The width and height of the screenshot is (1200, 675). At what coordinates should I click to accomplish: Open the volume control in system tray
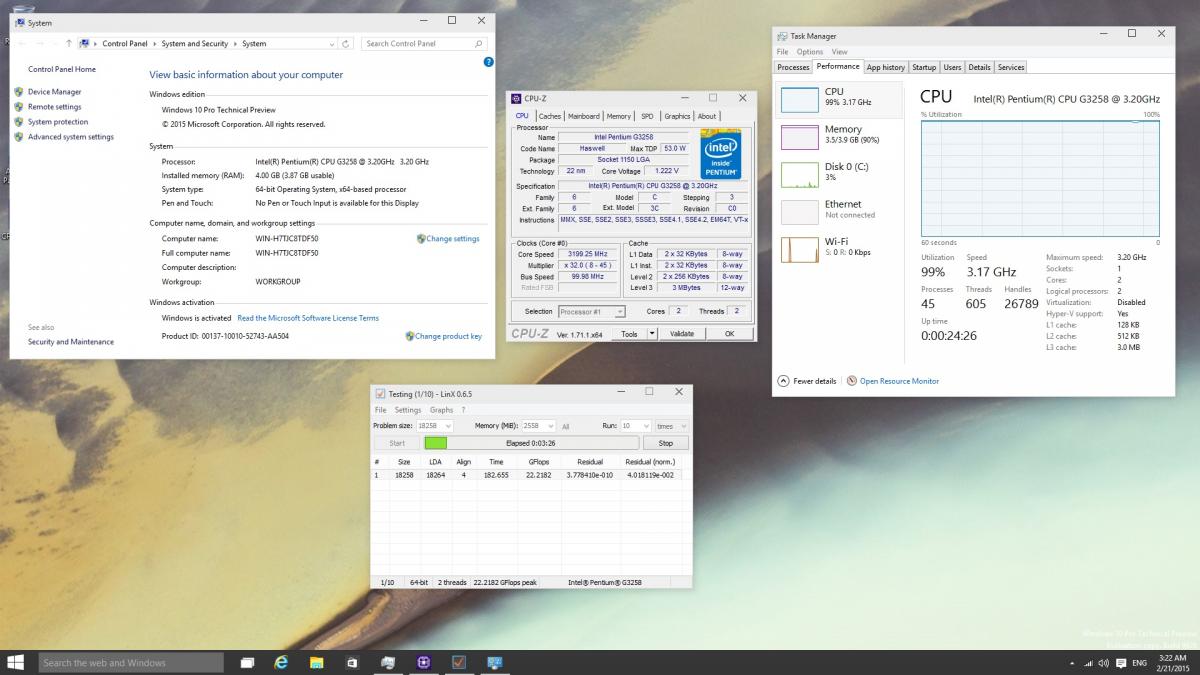tap(1103, 663)
